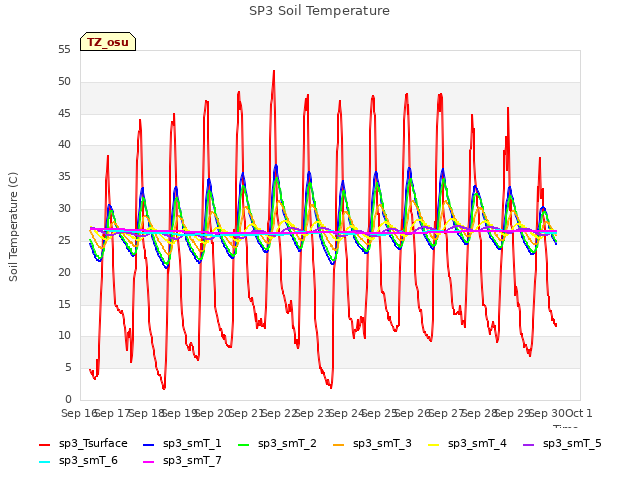Screen dimensions: 640x480
Task: Click the orange sp3_smT_3 legend swatch
Action: pyautogui.click(x=339, y=444)
